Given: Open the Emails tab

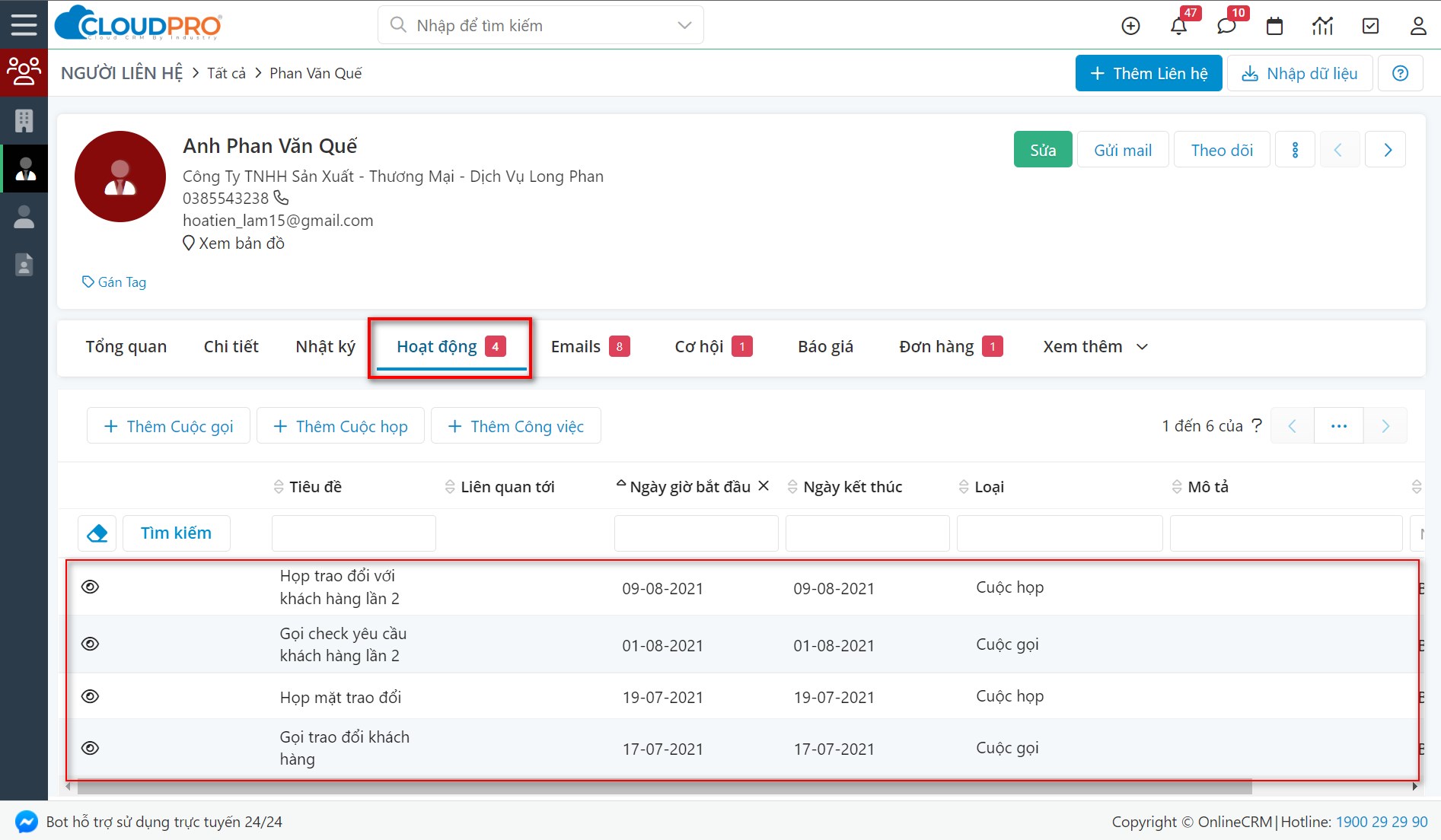Looking at the screenshot, I should click(x=590, y=347).
